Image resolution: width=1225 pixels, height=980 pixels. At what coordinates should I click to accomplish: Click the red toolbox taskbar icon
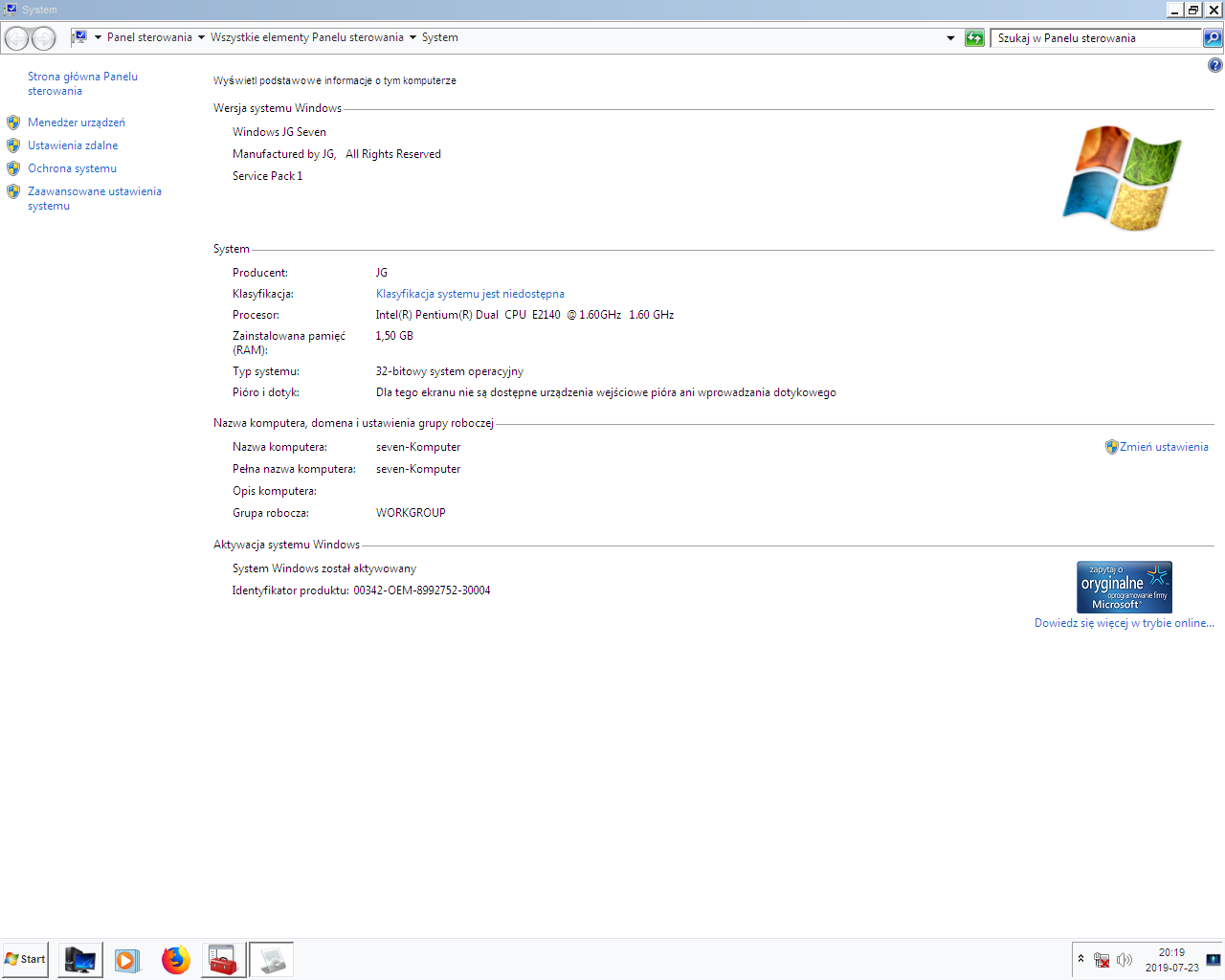223,959
